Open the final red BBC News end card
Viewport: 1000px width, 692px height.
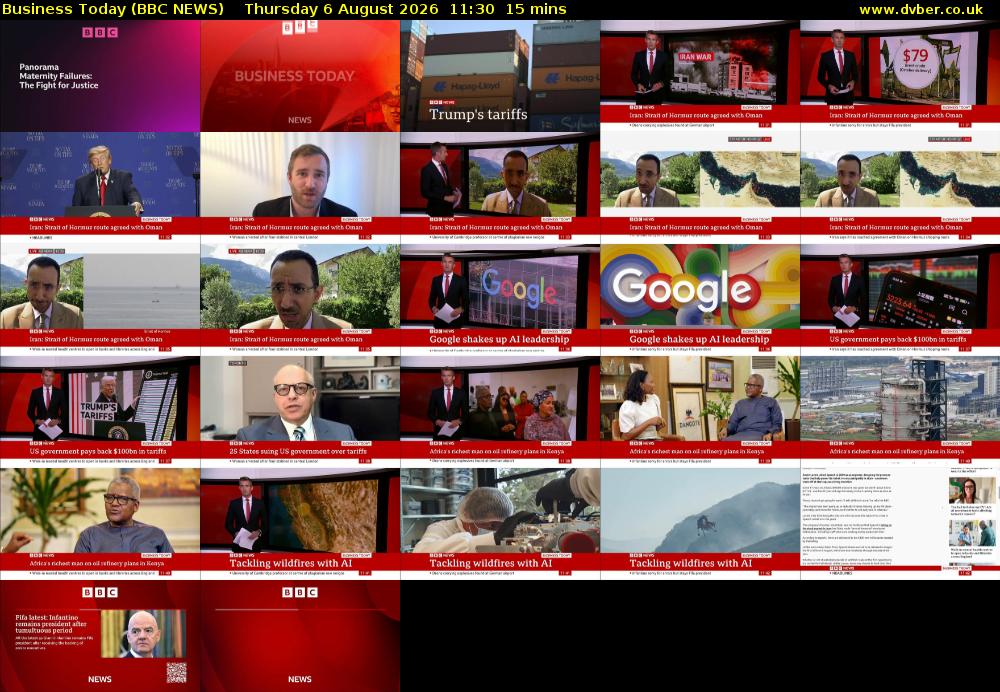(300, 636)
